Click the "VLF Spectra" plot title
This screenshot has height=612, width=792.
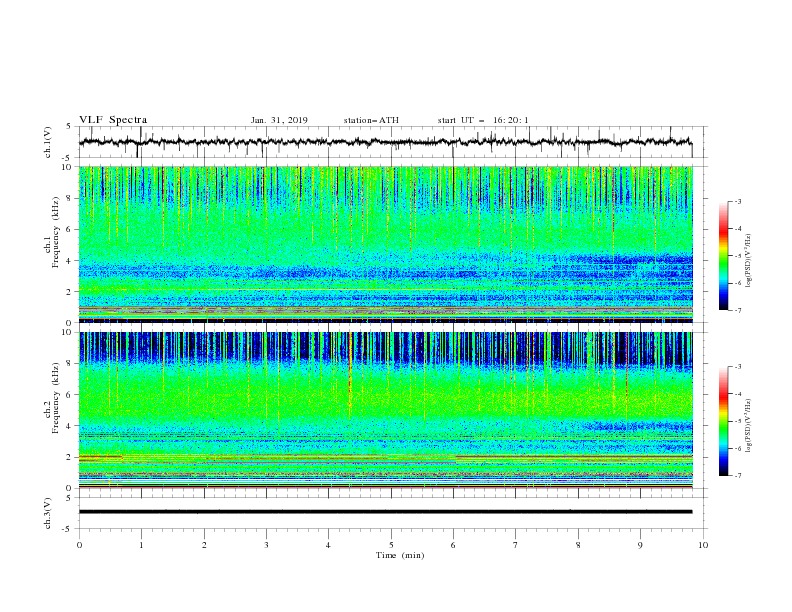tap(113, 120)
